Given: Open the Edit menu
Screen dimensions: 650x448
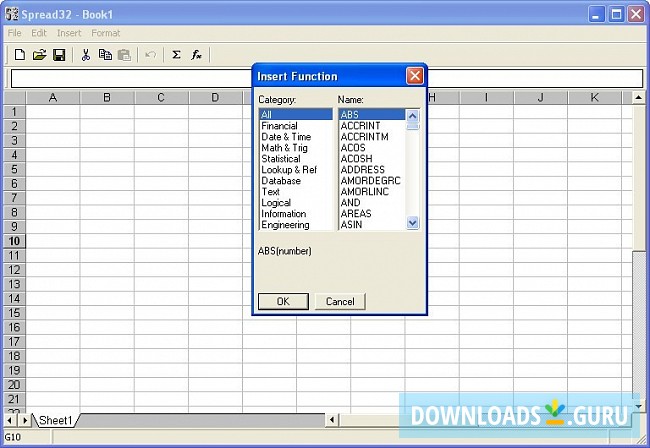Looking at the screenshot, I should (x=39, y=33).
